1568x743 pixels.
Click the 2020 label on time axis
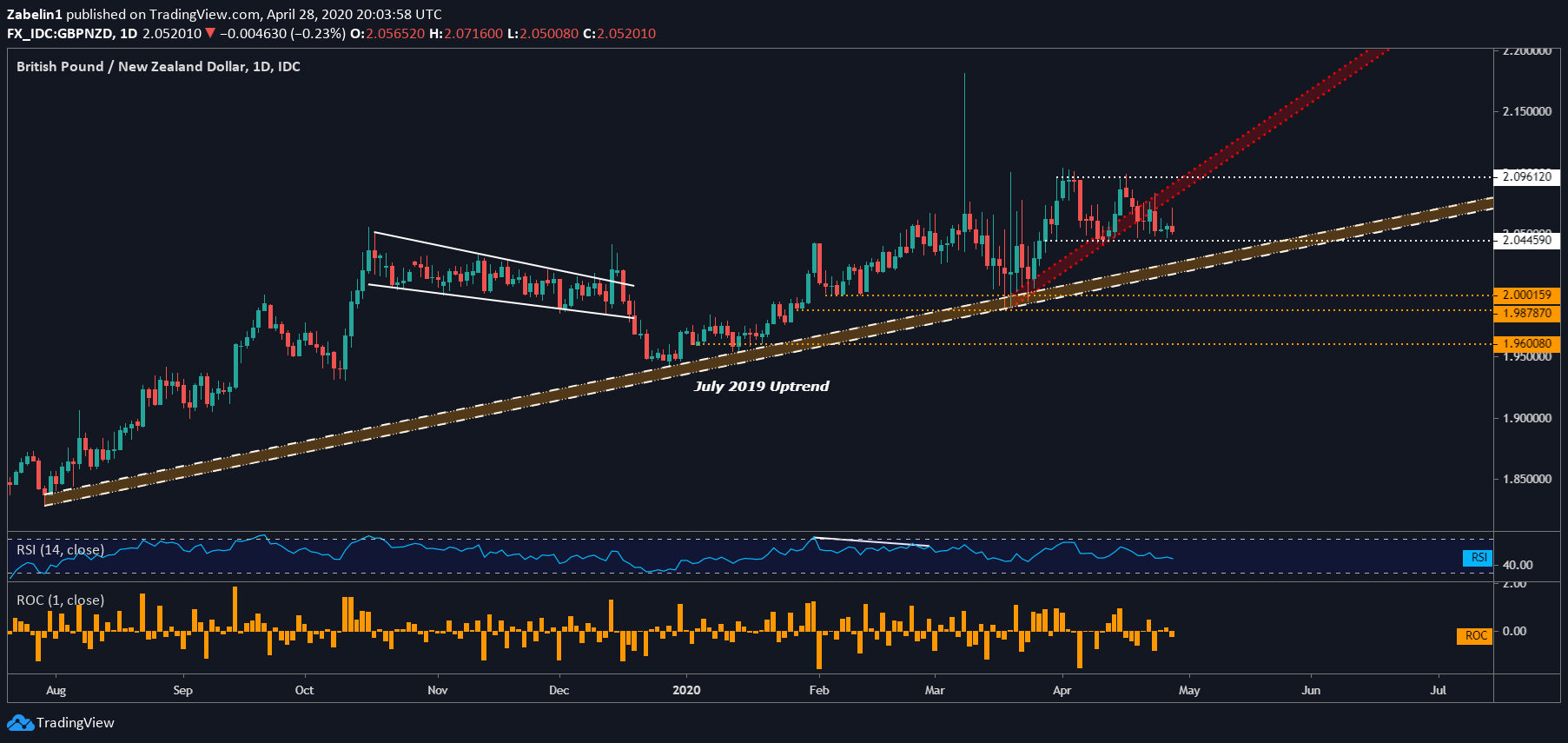click(x=686, y=691)
